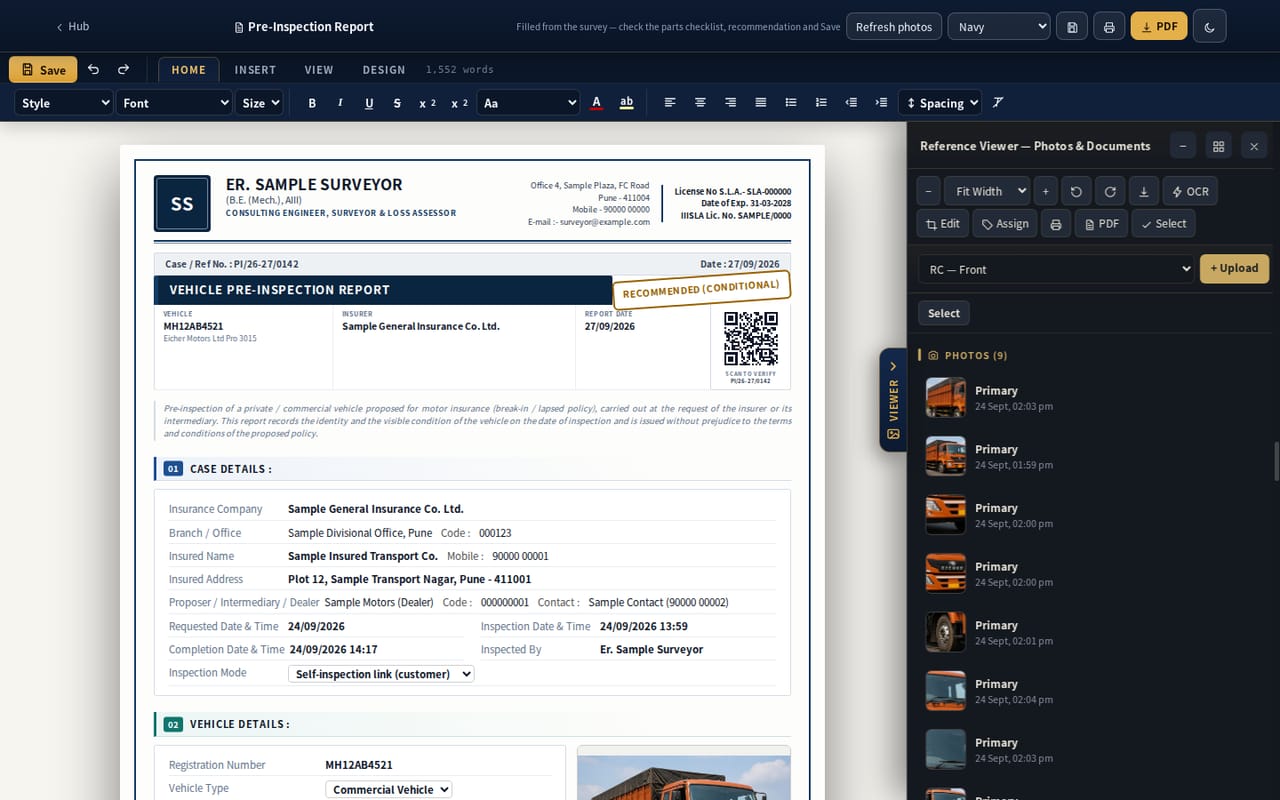The image size is (1280, 800).
Task: Undo the last edit
Action: 93,70
